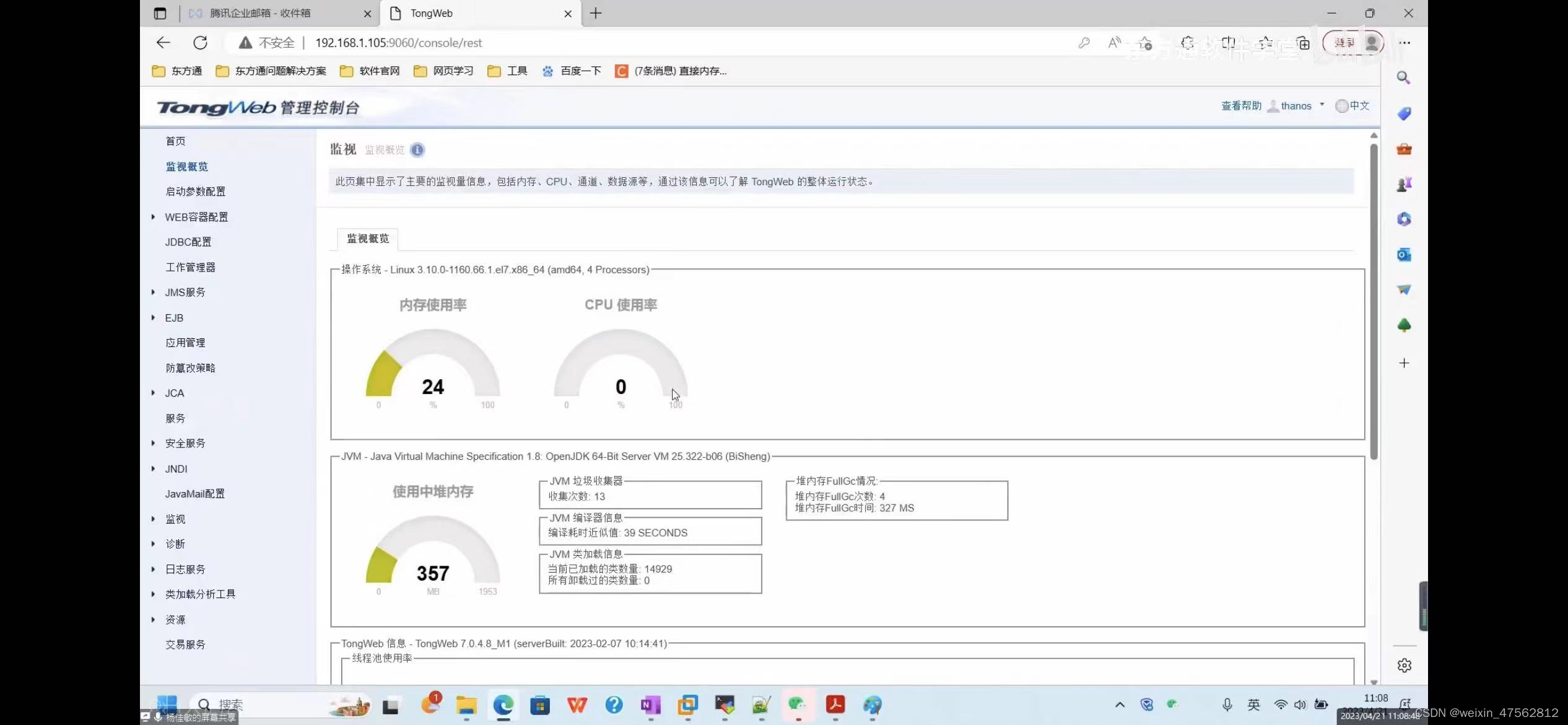Expand the WEB容器配置 tree node
Viewport: 1568px width, 725px height.
click(153, 217)
